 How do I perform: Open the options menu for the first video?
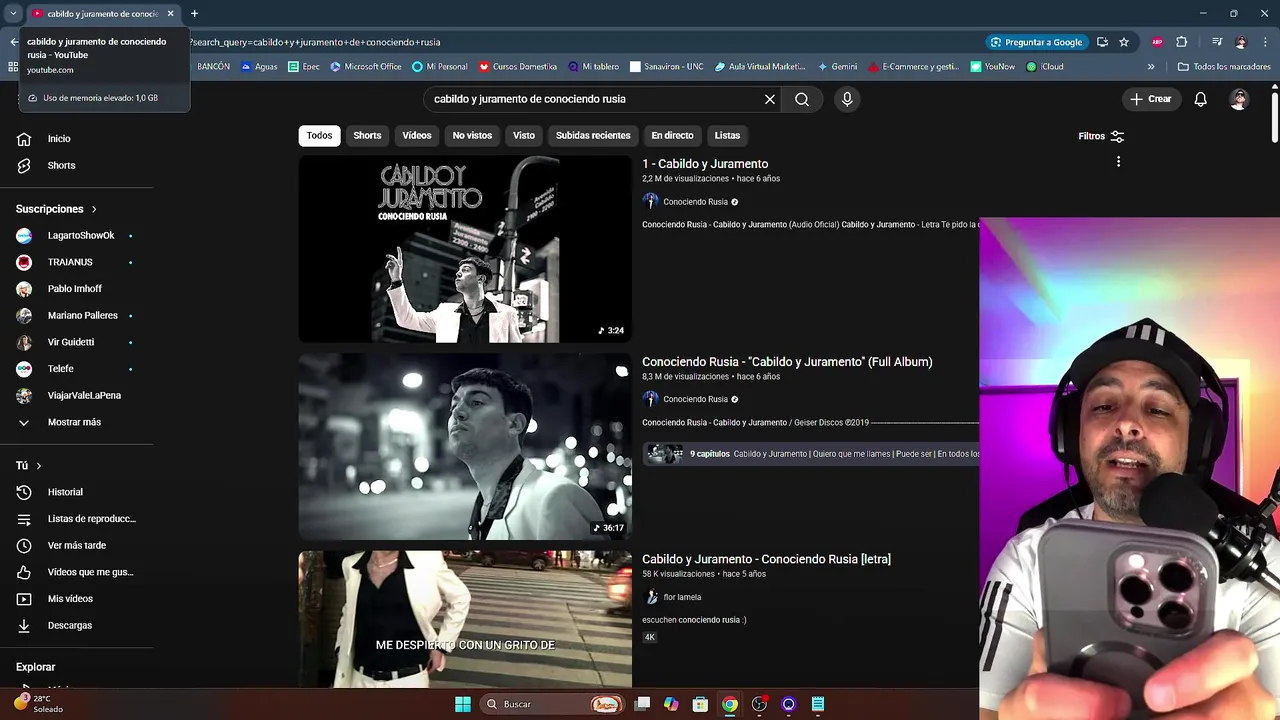(1118, 162)
